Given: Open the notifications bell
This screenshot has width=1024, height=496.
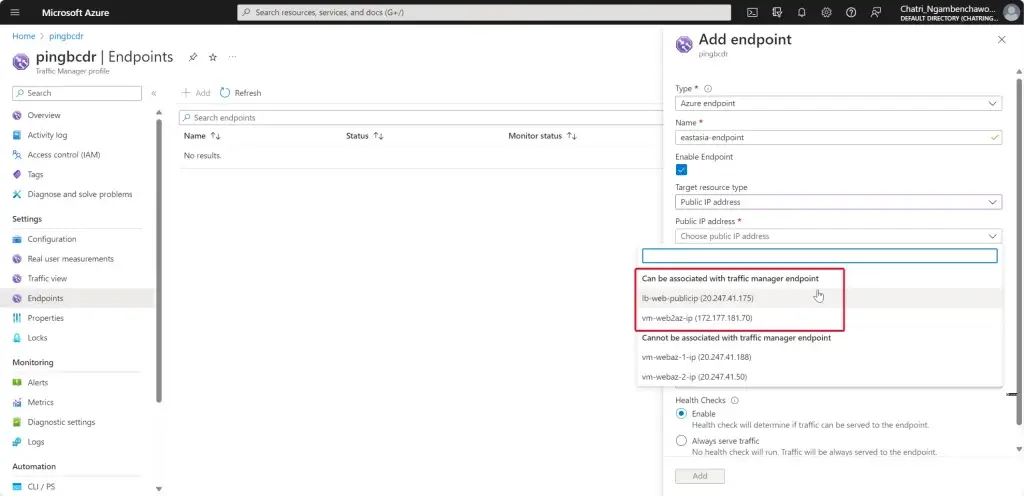Looking at the screenshot, I should pos(801,12).
